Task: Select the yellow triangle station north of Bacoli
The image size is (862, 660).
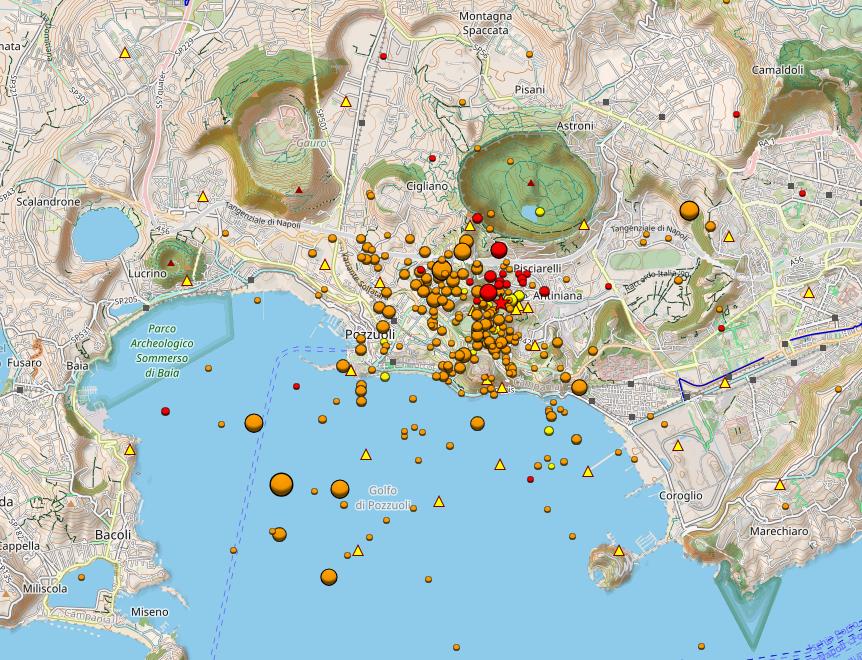Action: point(130,450)
